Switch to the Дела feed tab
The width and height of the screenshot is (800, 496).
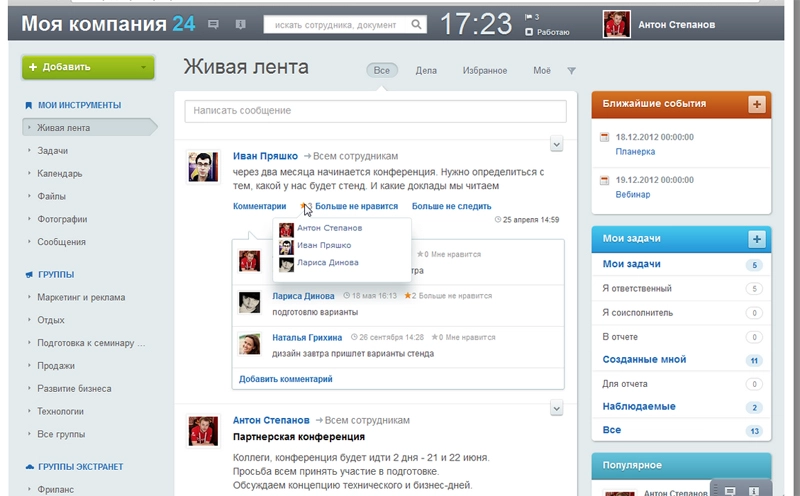426,70
